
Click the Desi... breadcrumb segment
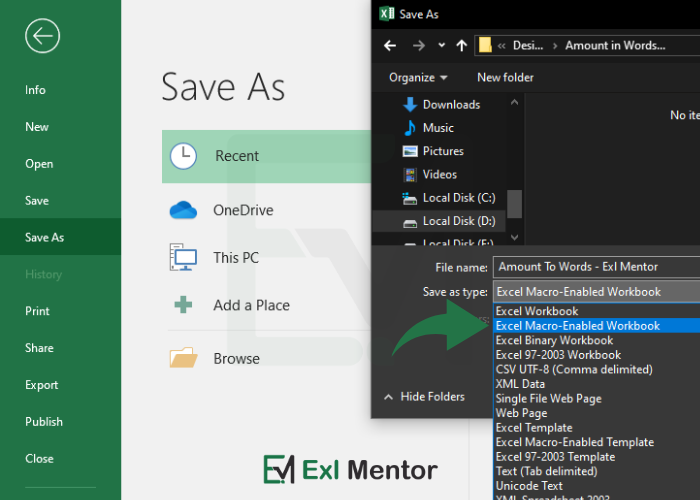[528, 46]
